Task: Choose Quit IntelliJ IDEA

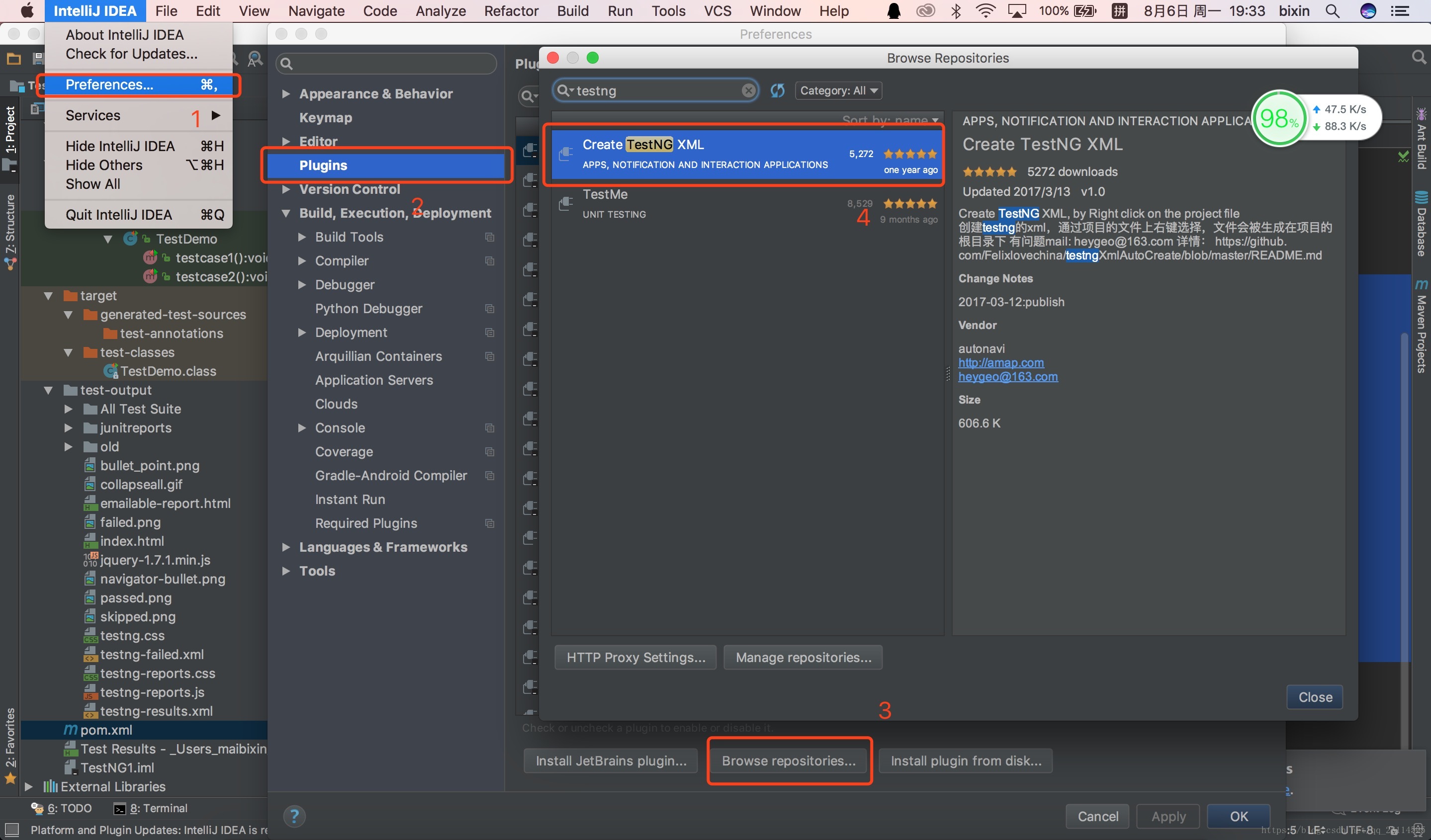Action: [139, 215]
